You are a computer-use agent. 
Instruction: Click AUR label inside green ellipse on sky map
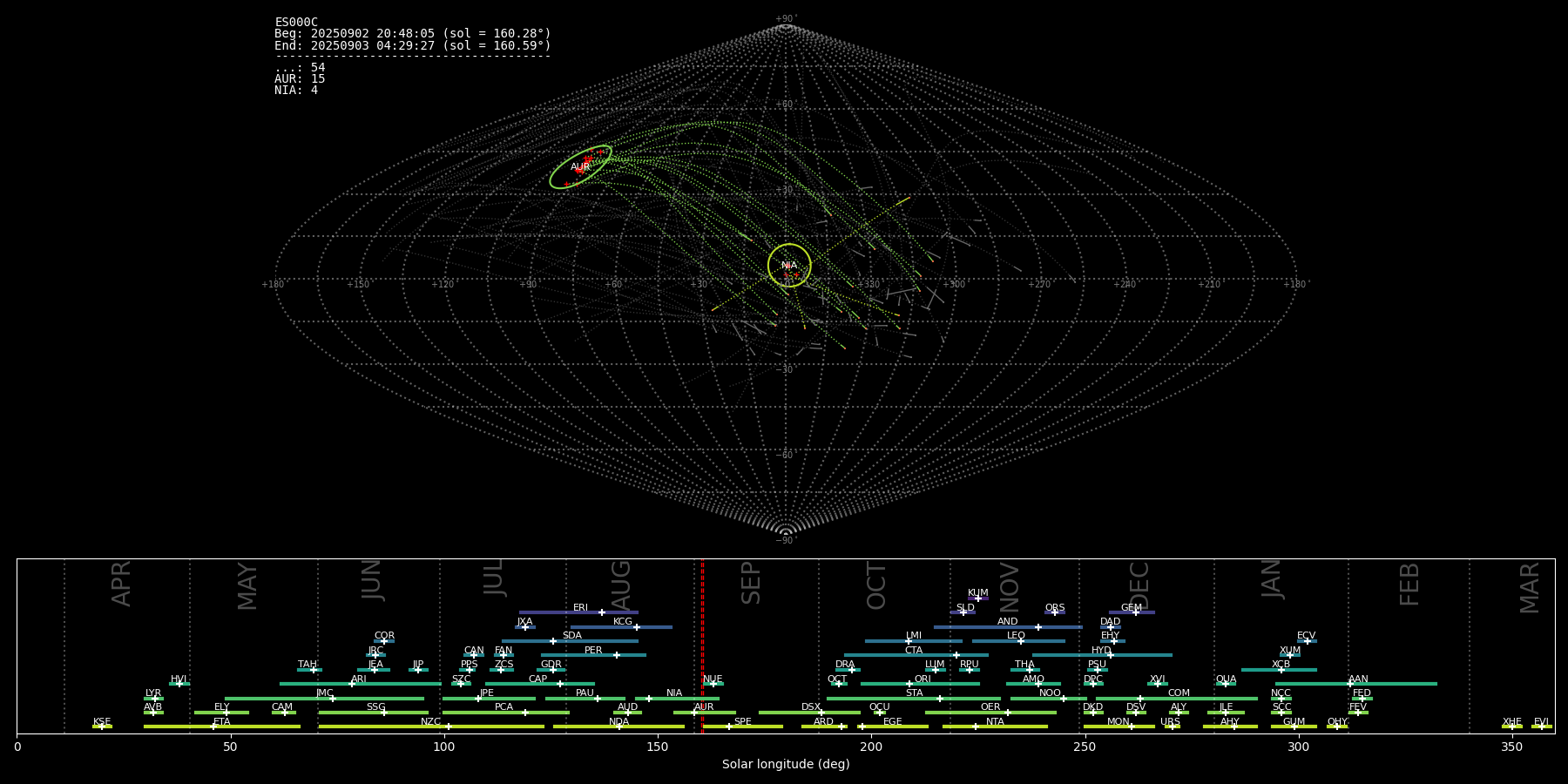click(x=580, y=166)
